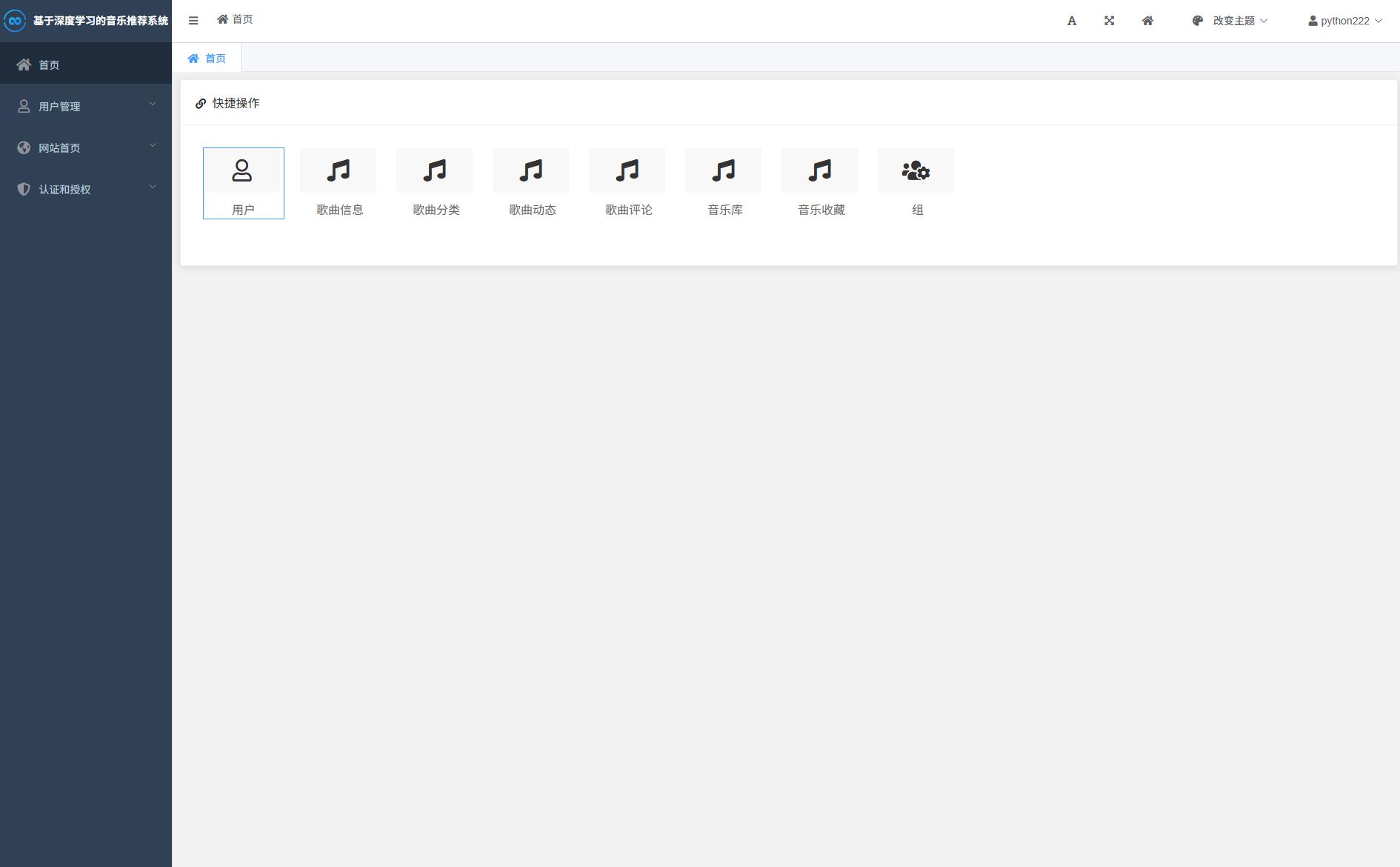Click the system logo in the header
The height and width of the screenshot is (867, 1400).
15,21
